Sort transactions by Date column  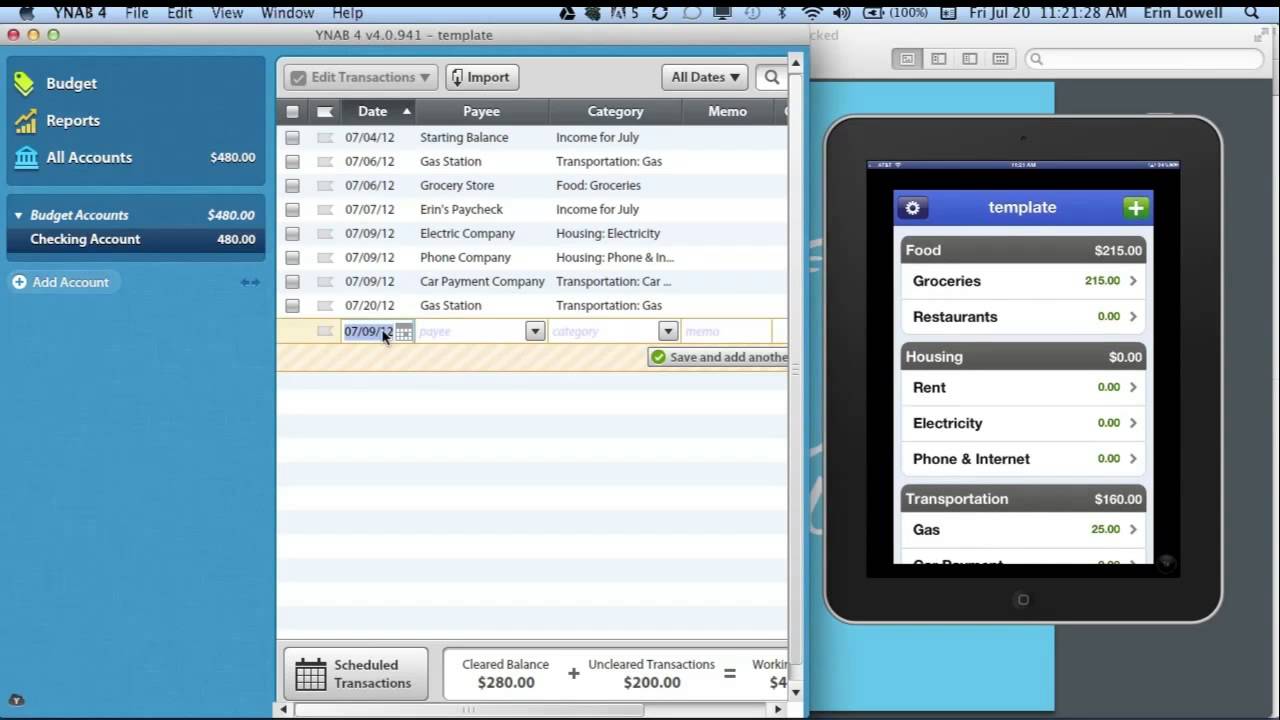click(x=379, y=112)
